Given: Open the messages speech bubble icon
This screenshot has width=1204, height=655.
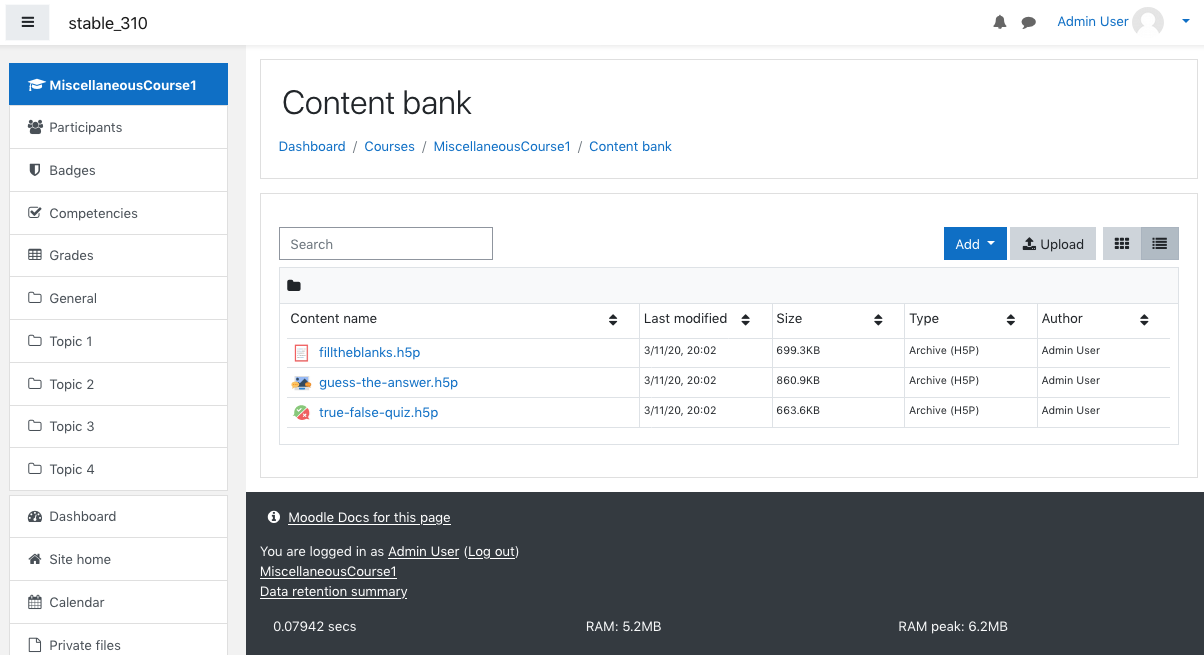Looking at the screenshot, I should click(1028, 22).
